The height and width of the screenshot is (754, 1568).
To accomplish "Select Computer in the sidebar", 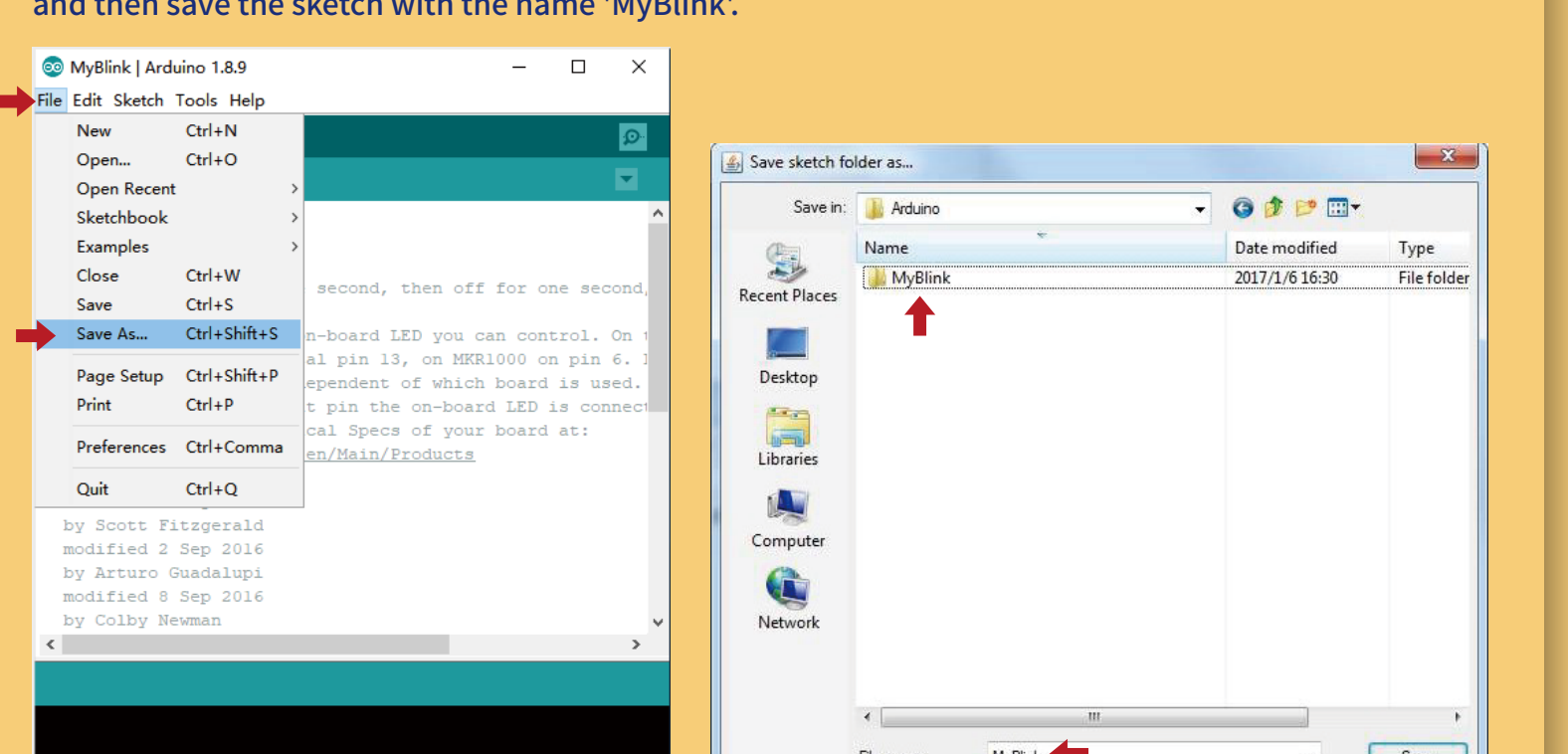I will coord(788,519).
